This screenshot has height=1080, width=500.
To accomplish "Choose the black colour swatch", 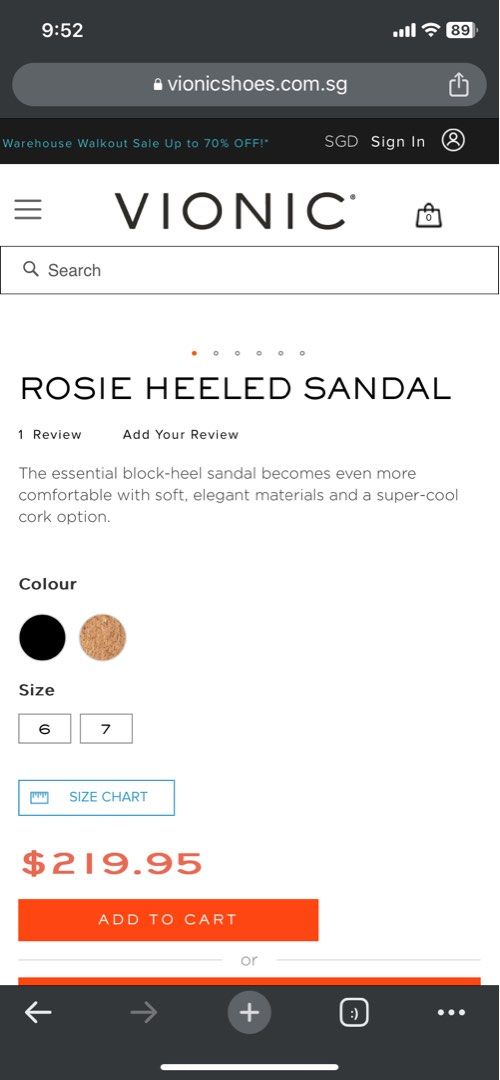I will click(42, 638).
